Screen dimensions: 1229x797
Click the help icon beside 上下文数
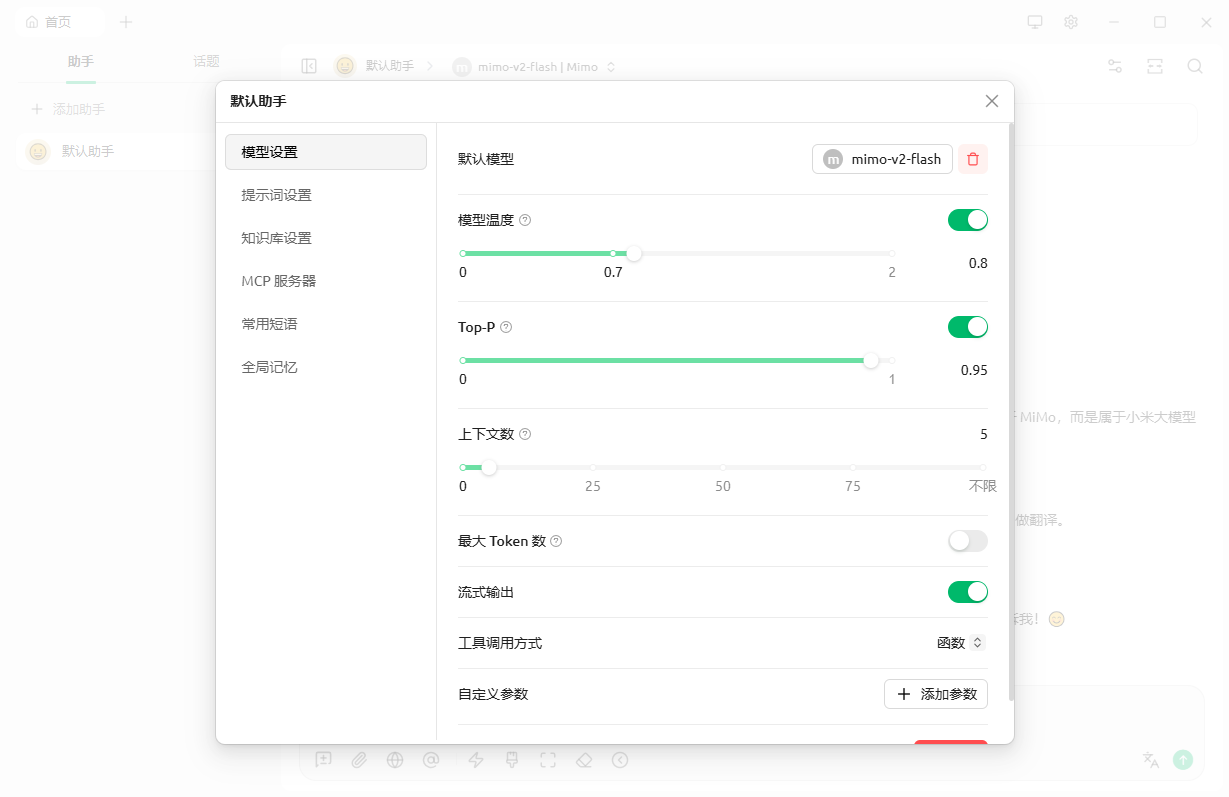[x=525, y=434]
